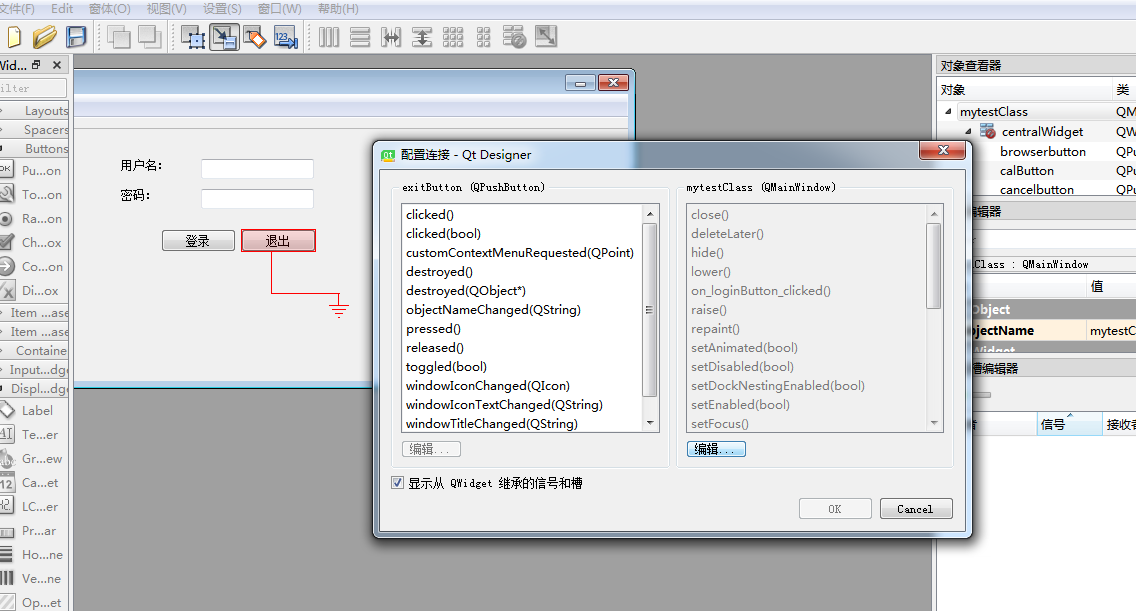The image size is (1136, 611).
Task: Apply Lay Out Horizontally in Splitter icon
Action: click(x=391, y=37)
